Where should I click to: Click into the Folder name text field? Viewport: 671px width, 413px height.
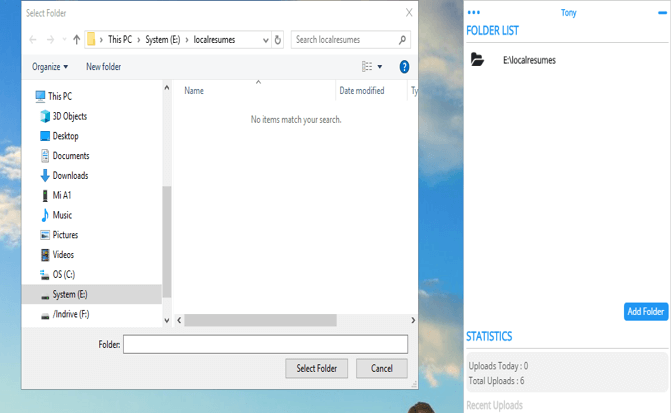coord(265,344)
